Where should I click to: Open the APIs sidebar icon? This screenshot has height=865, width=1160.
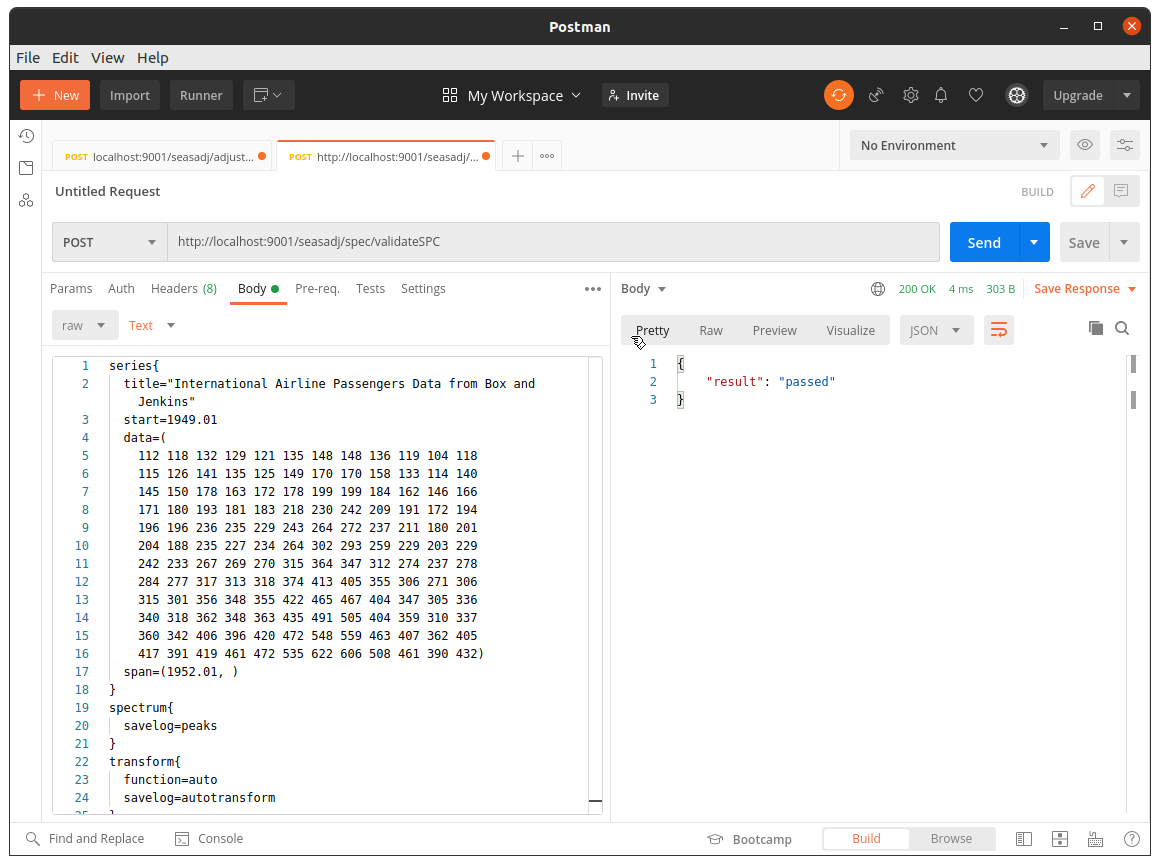pyautogui.click(x=26, y=201)
